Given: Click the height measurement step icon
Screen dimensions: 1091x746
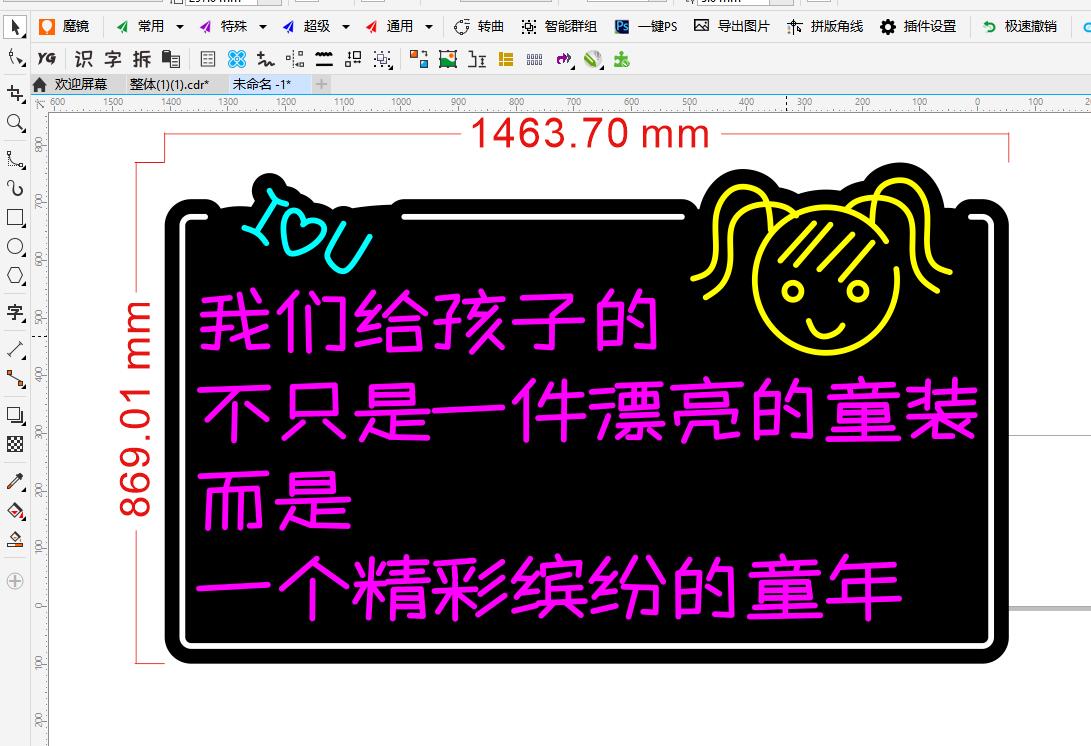Looking at the screenshot, I should coord(477,59).
